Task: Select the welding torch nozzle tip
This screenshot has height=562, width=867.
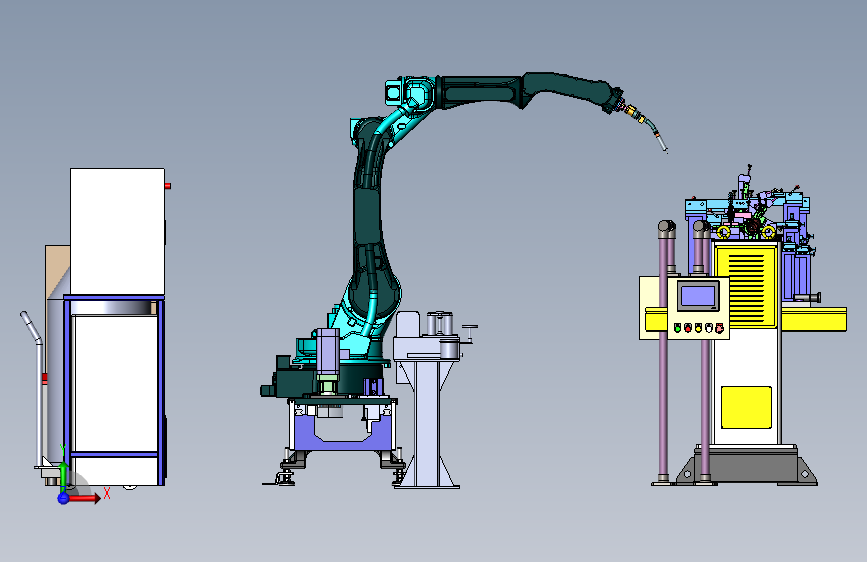Action: (662, 145)
